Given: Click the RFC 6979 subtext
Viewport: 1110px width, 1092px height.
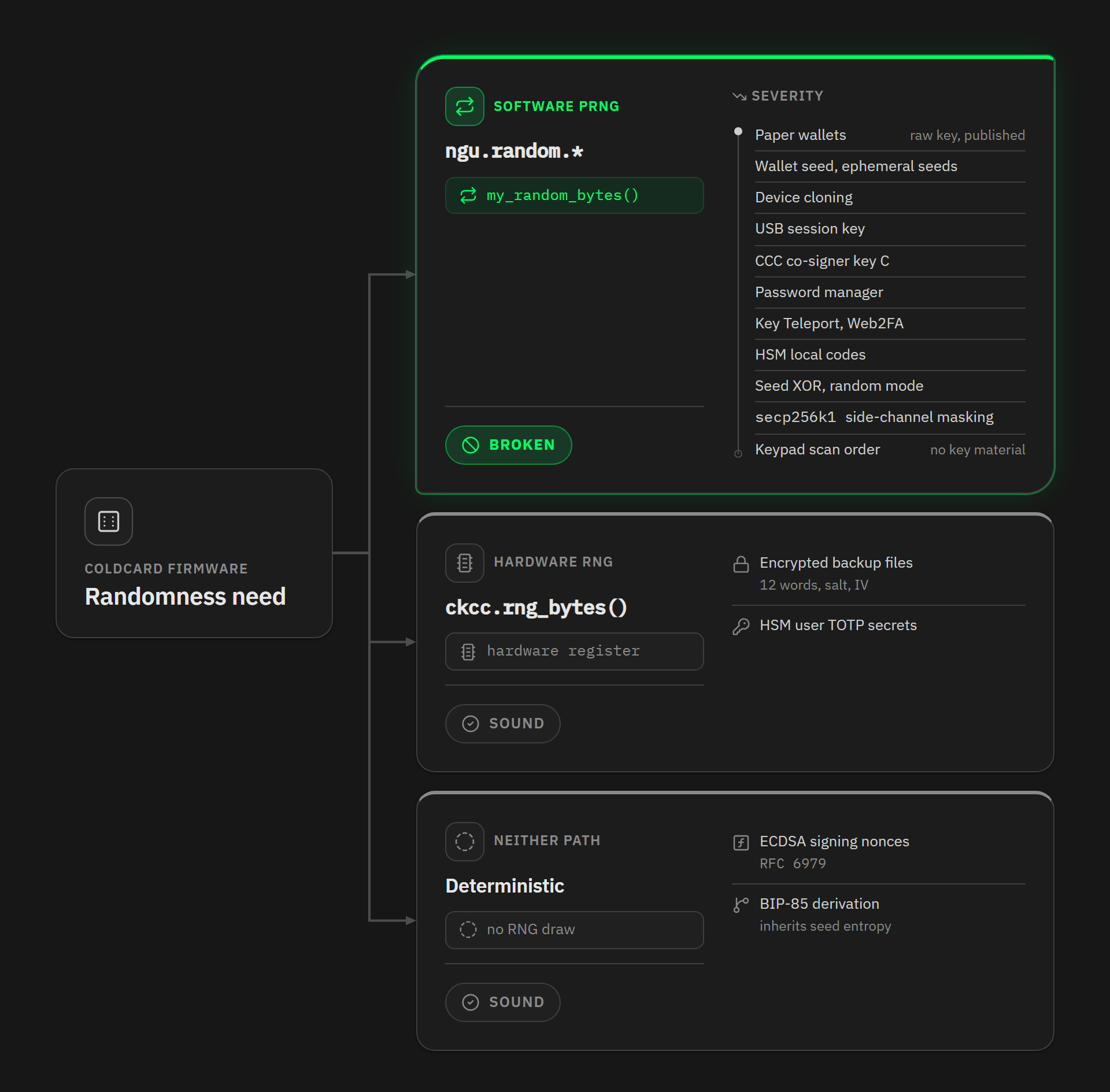Looking at the screenshot, I should (793, 864).
